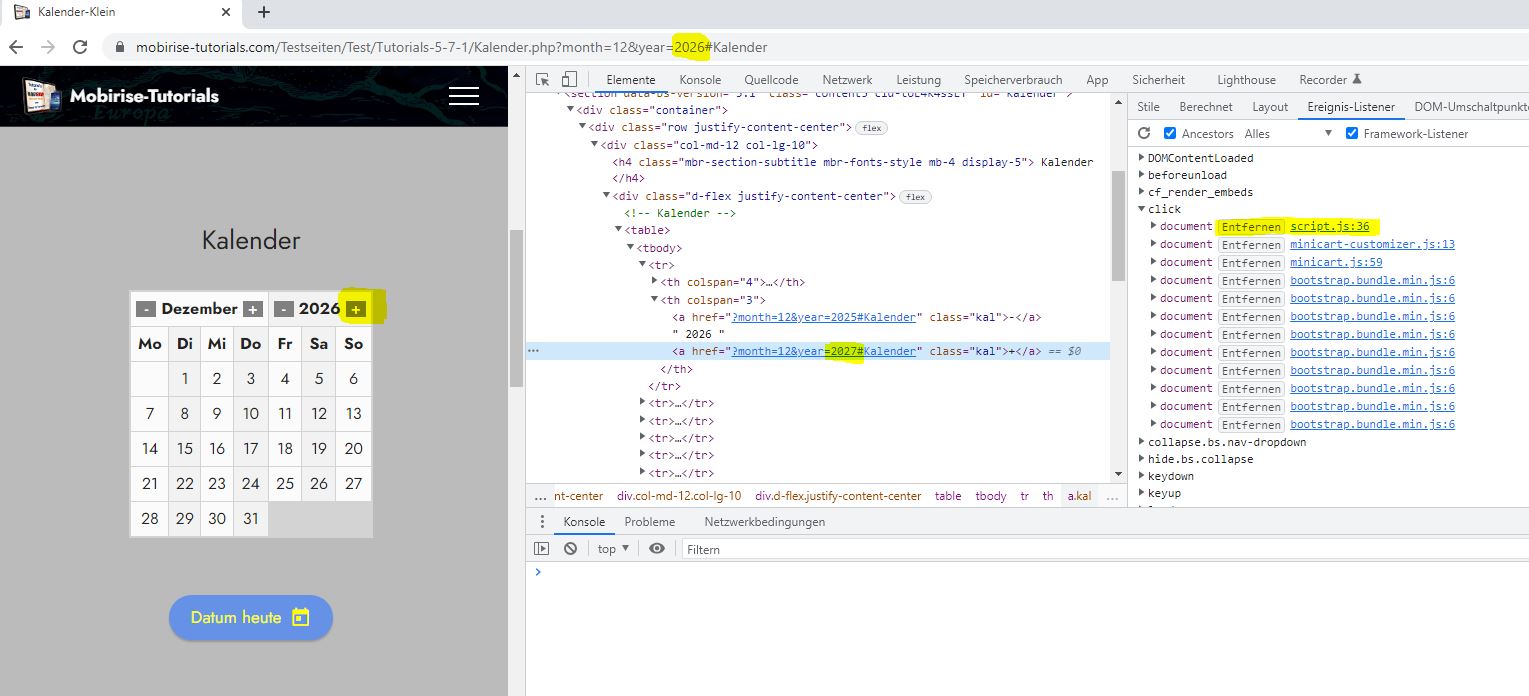The height and width of the screenshot is (696, 1529).
Task: Open new browser tab with plus
Action: (264, 13)
